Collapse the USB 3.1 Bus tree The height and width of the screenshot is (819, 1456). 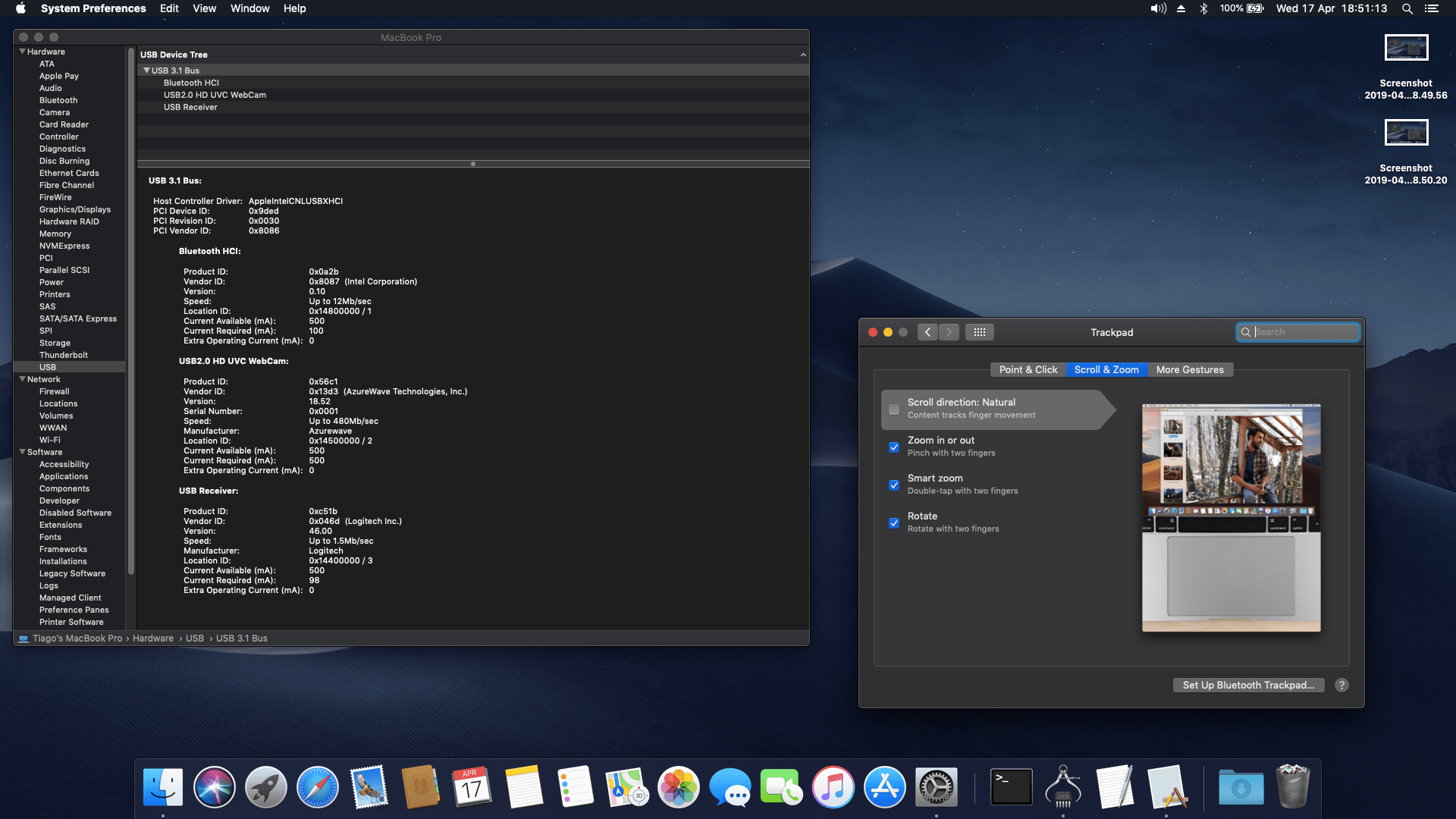pyautogui.click(x=146, y=71)
